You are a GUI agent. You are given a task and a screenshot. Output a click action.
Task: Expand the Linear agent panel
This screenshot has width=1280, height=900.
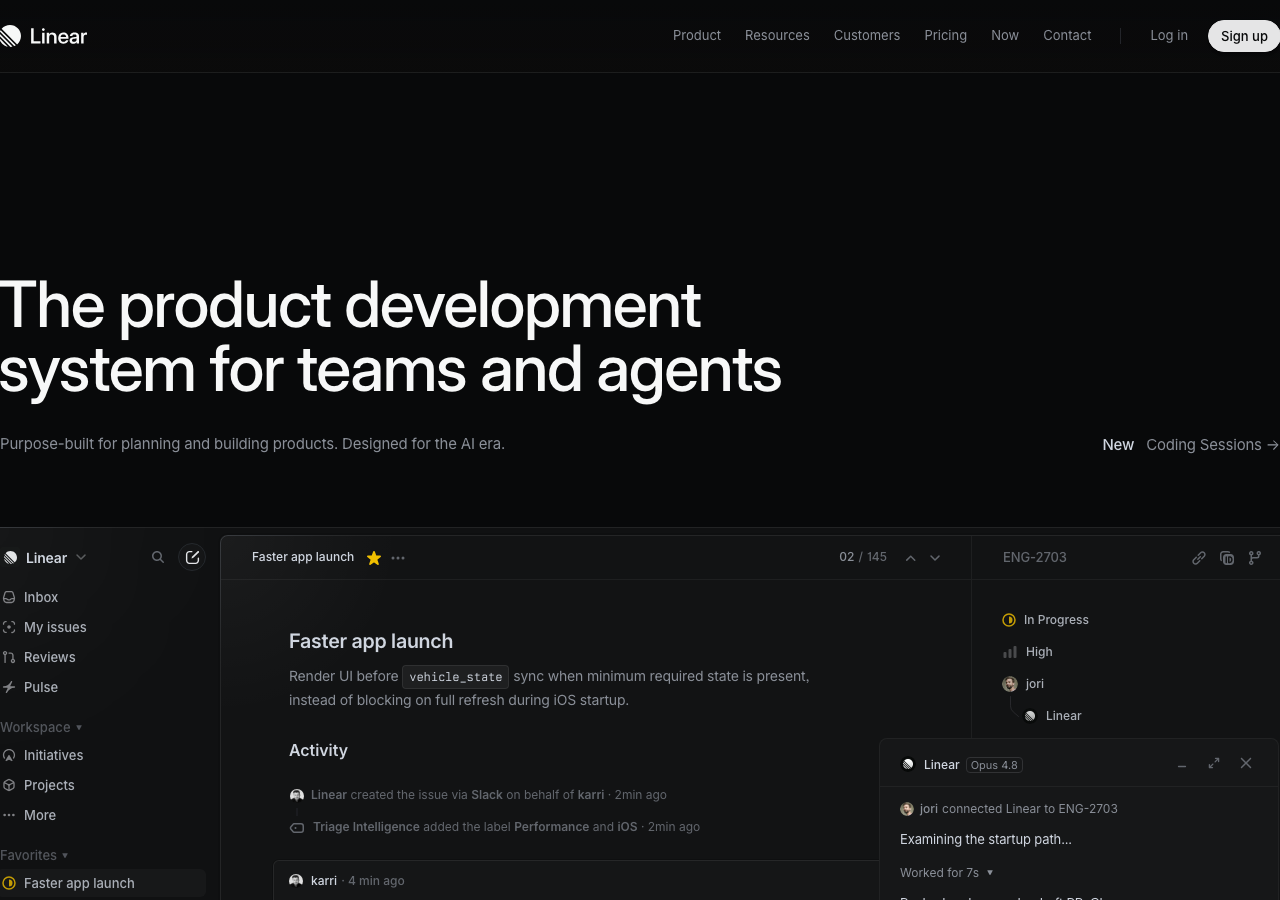click(1214, 763)
